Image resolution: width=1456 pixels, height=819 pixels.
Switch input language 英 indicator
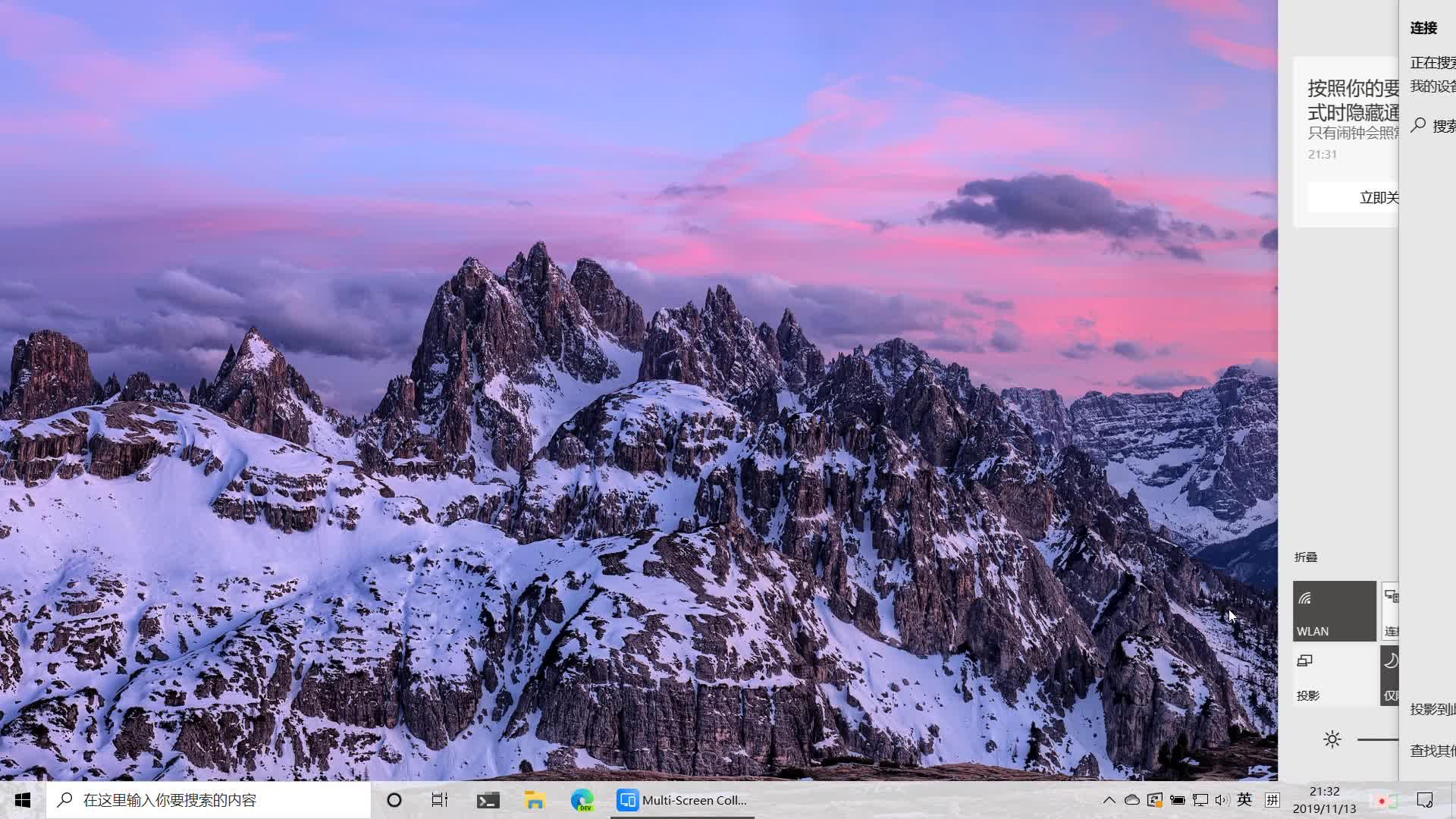coord(1244,800)
